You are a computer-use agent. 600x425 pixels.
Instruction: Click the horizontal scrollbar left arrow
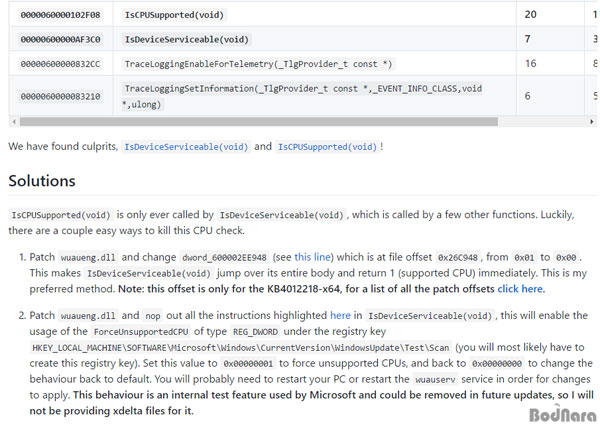14,122
